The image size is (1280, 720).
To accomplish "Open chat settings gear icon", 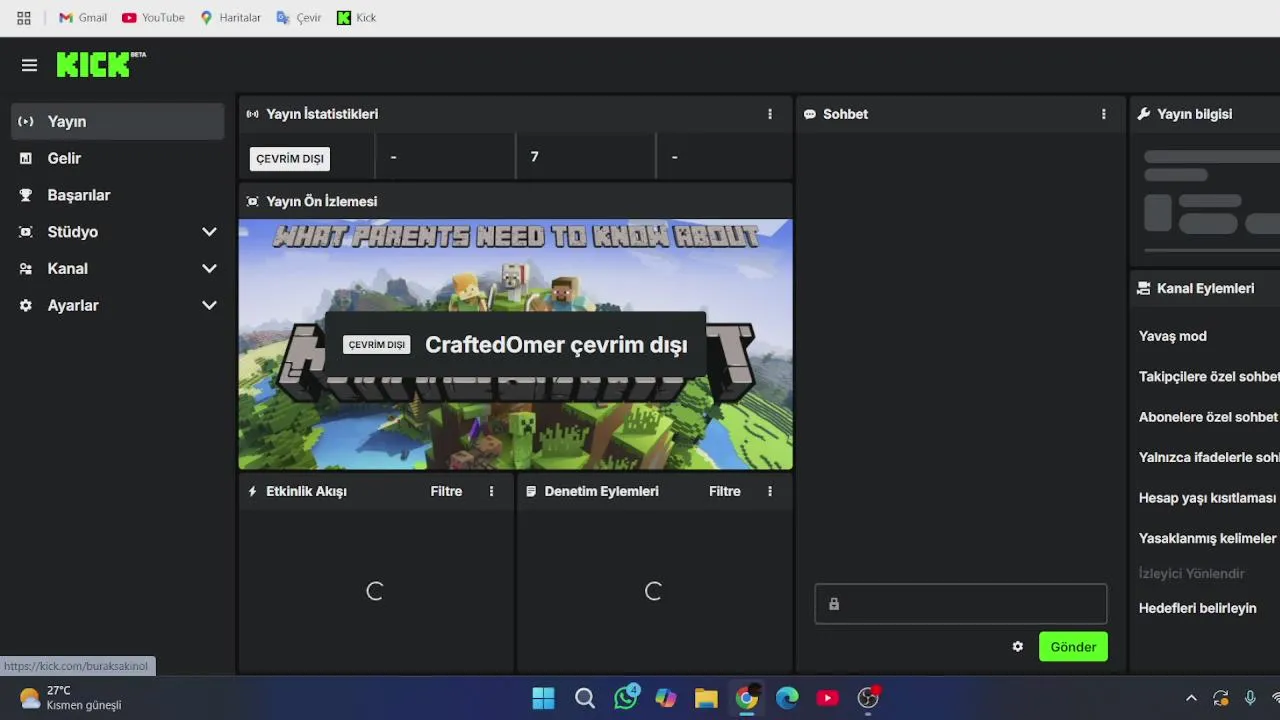I will pyautogui.click(x=1018, y=647).
